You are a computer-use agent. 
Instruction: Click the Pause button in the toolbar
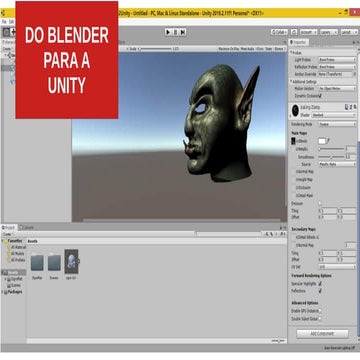pyautogui.click(x=175, y=32)
